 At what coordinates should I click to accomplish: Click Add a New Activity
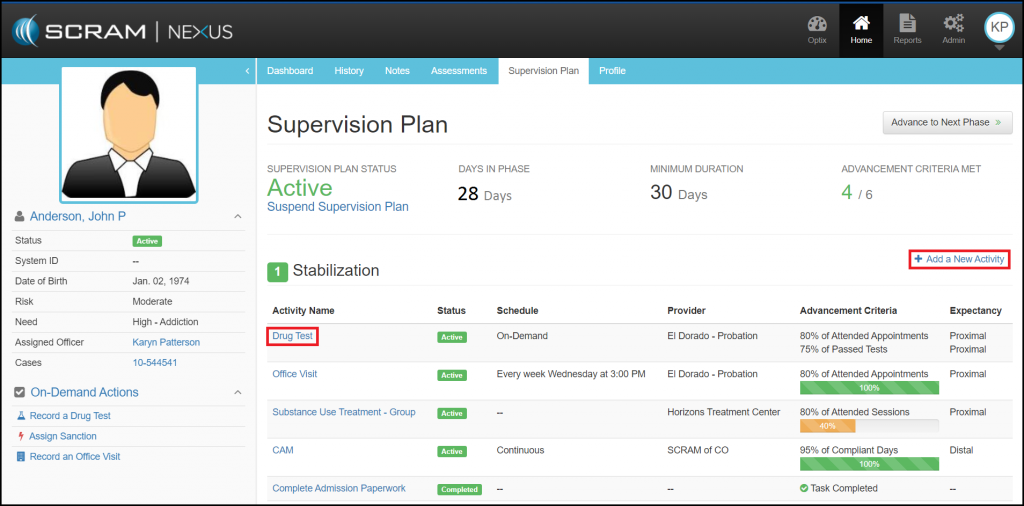click(x=959, y=259)
